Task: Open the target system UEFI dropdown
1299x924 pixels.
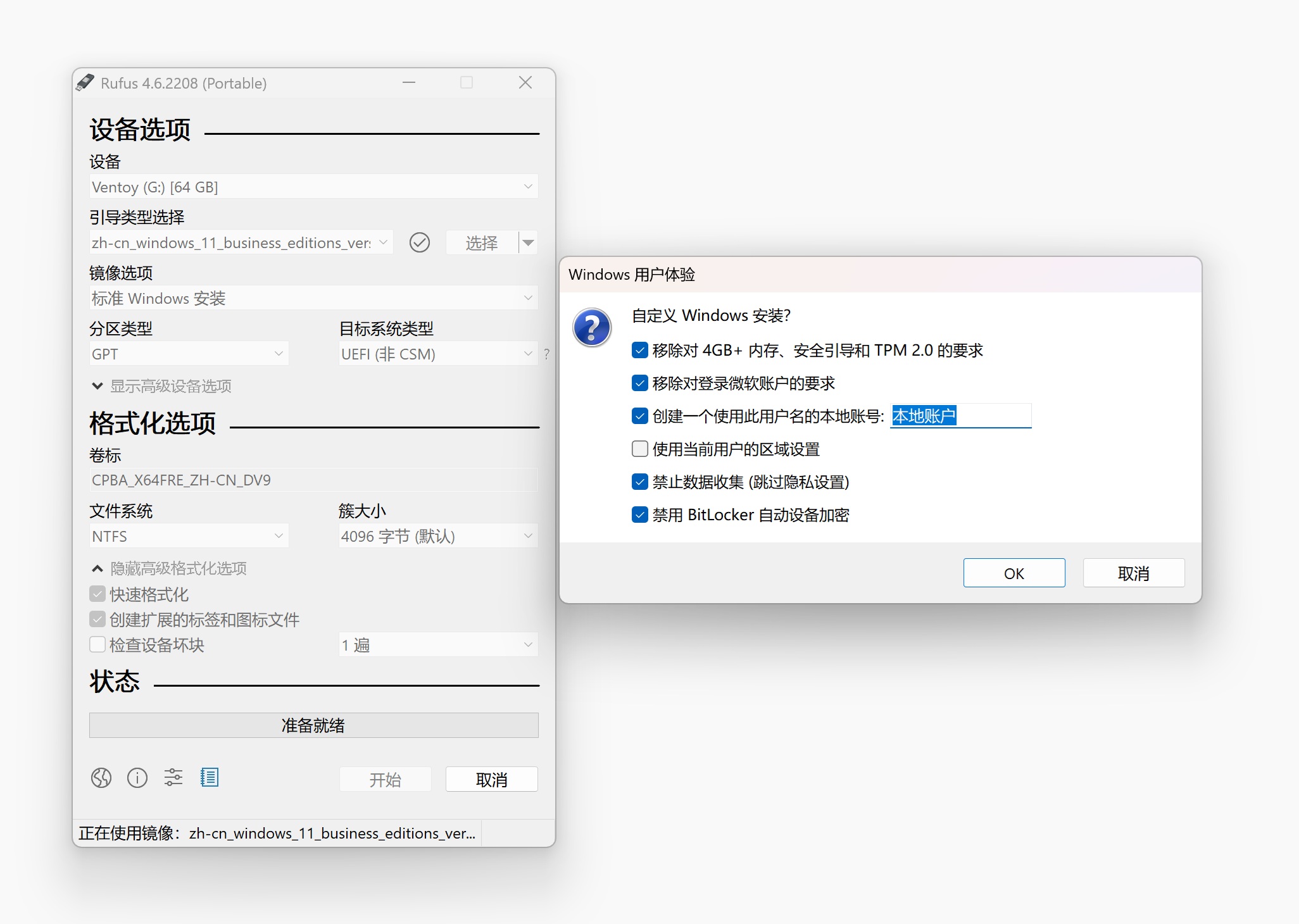Action: click(x=439, y=354)
